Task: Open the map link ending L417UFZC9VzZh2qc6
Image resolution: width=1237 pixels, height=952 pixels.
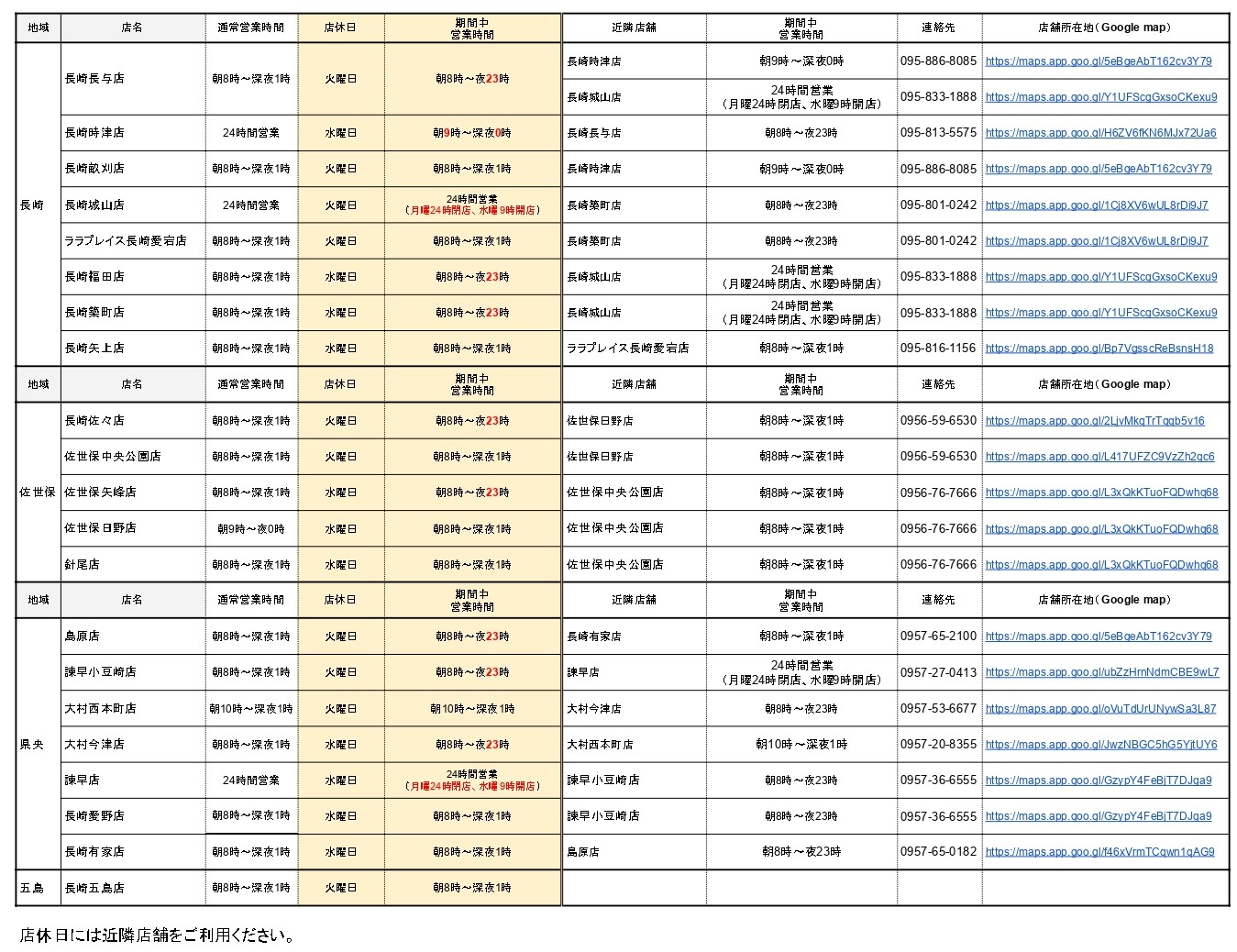Action: [x=1099, y=457]
